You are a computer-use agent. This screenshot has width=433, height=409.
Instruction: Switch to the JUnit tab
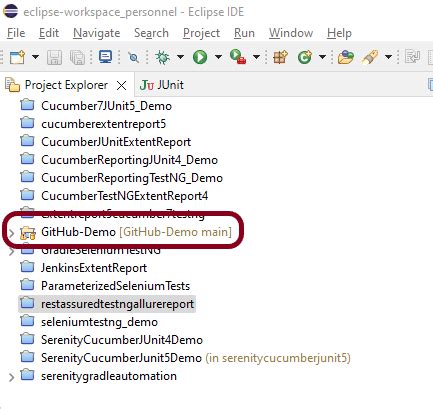pos(170,85)
